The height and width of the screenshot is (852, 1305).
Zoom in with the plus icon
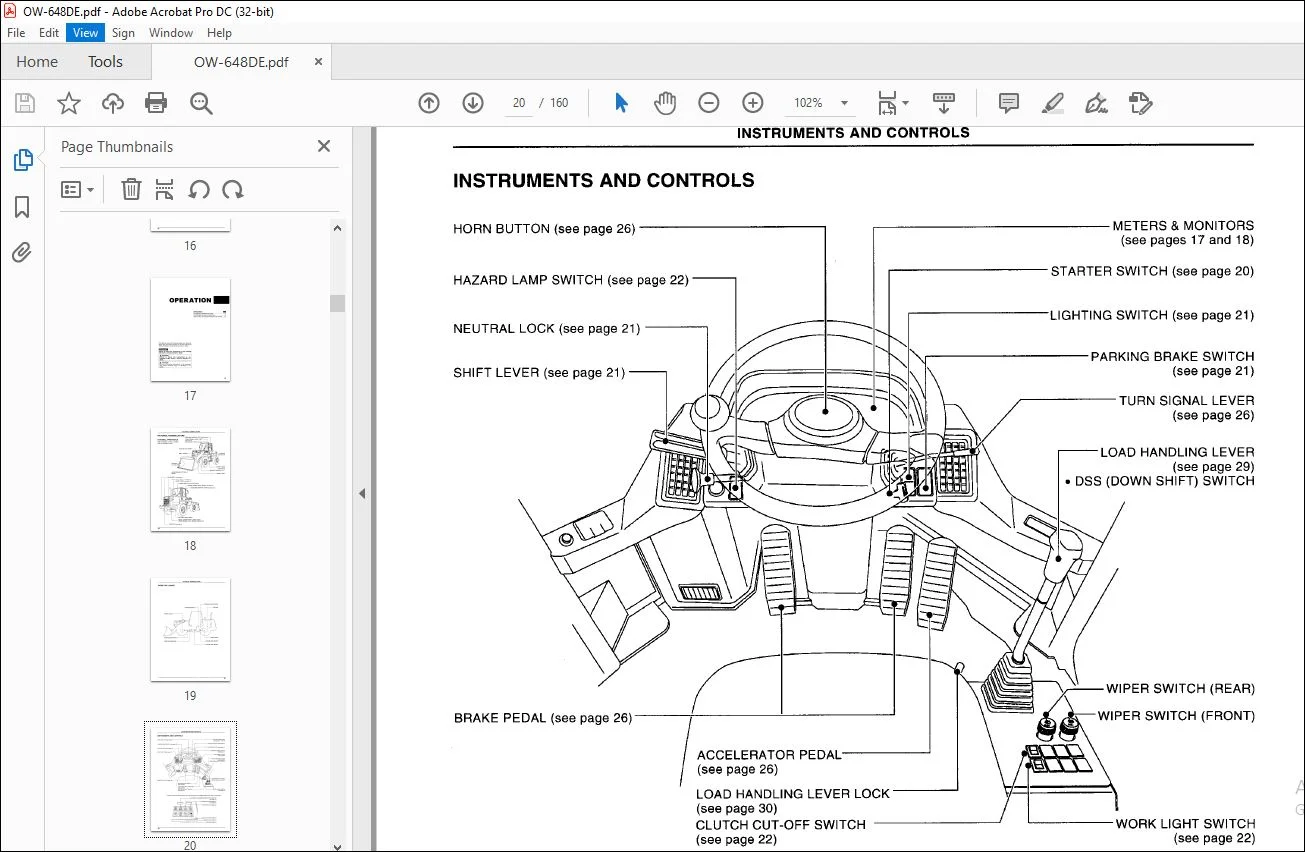click(753, 103)
